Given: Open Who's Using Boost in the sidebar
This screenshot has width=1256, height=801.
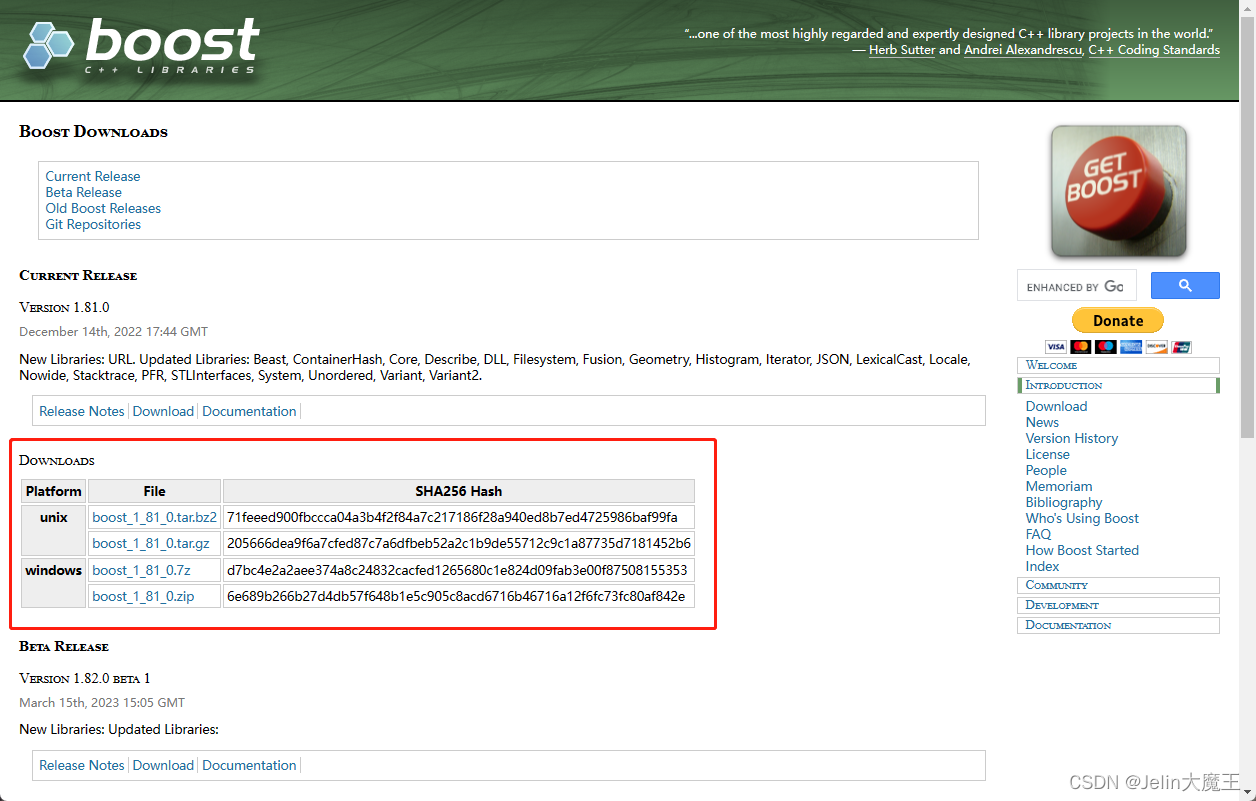Looking at the screenshot, I should pyautogui.click(x=1082, y=518).
